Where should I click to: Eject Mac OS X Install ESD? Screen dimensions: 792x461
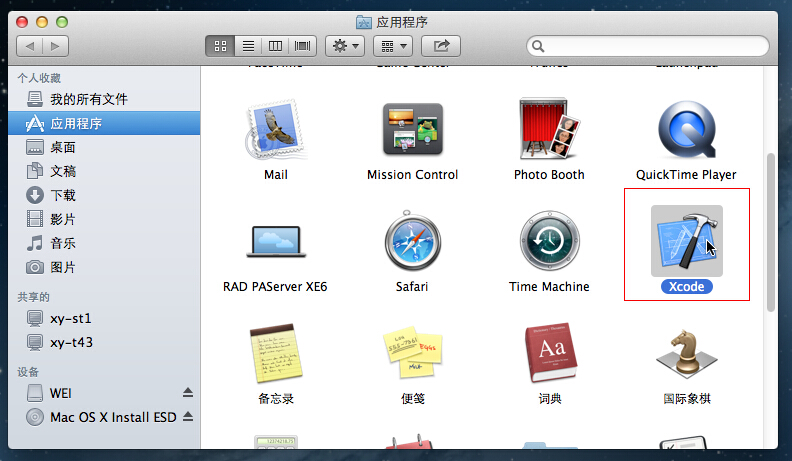[188, 417]
